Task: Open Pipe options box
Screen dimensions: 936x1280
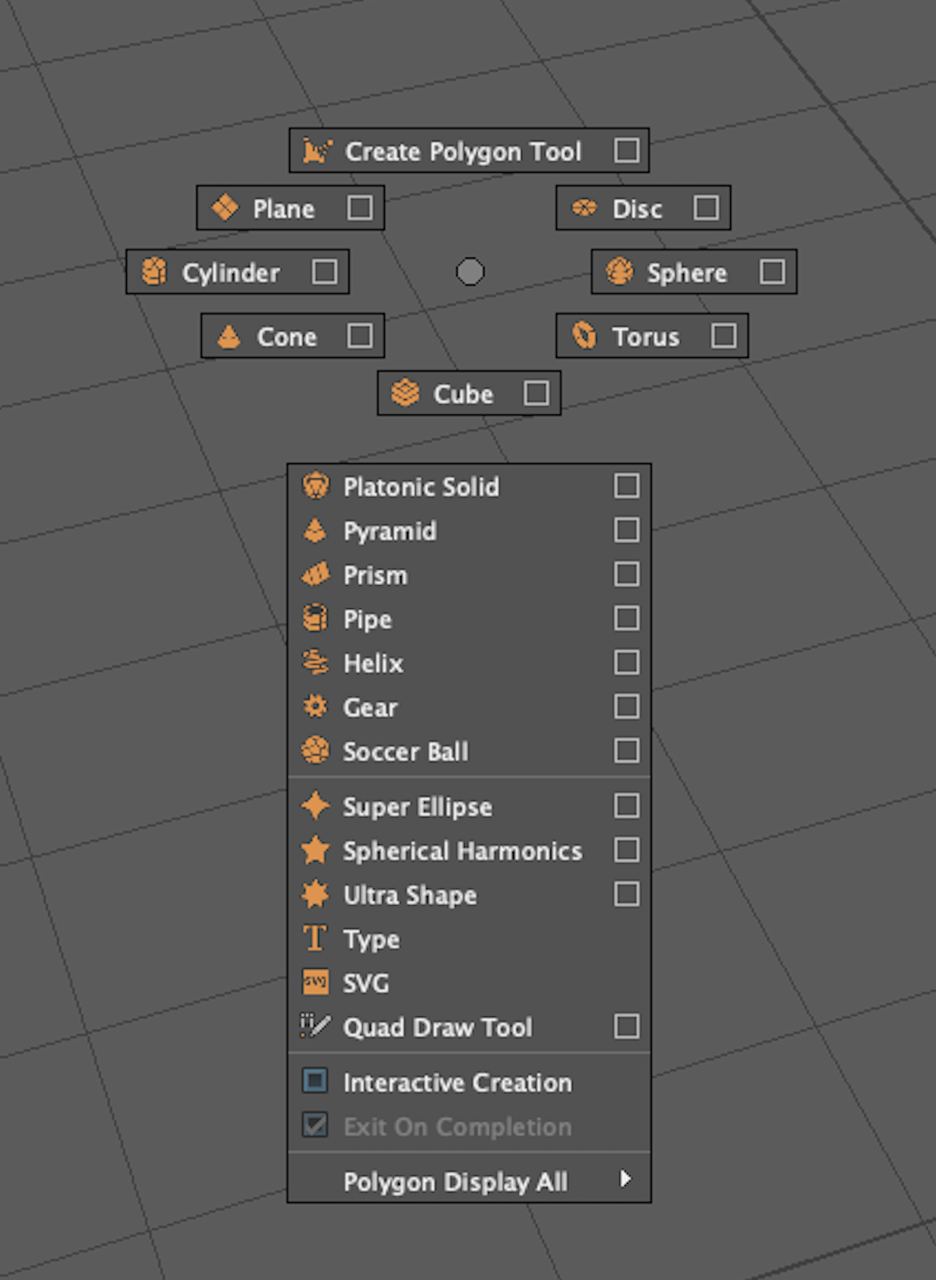Action: pos(627,618)
